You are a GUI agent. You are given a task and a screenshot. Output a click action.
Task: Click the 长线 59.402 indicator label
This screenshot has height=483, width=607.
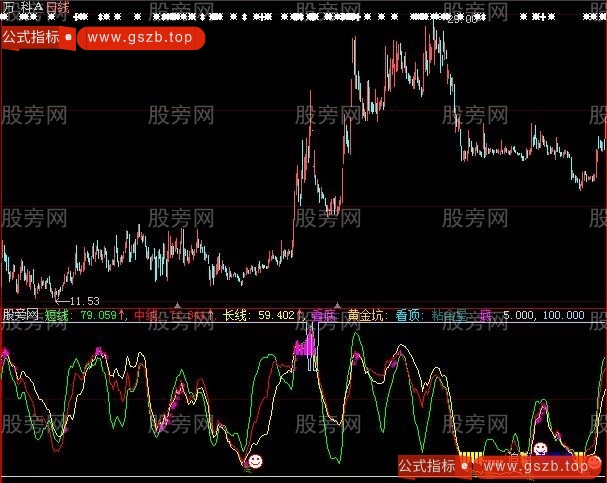click(x=258, y=315)
